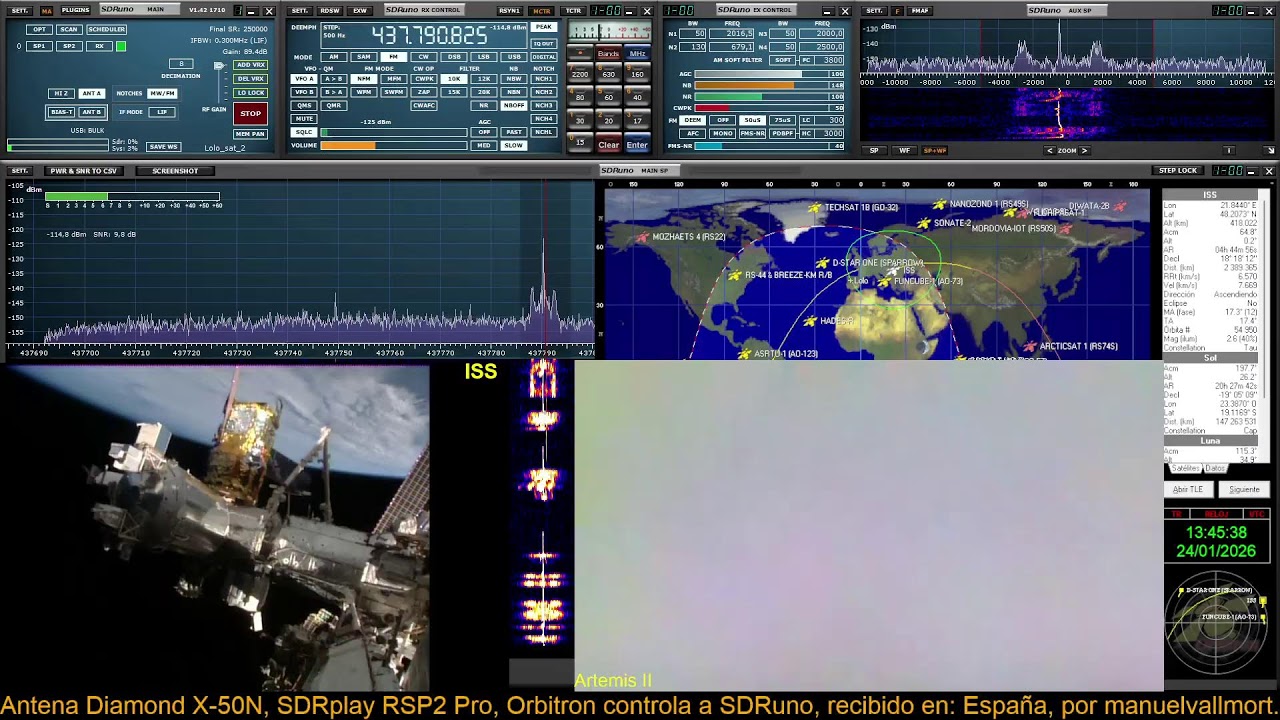Screen dimensions: 1280x720
Task: Open the OPT options button
Action: click(x=39, y=30)
